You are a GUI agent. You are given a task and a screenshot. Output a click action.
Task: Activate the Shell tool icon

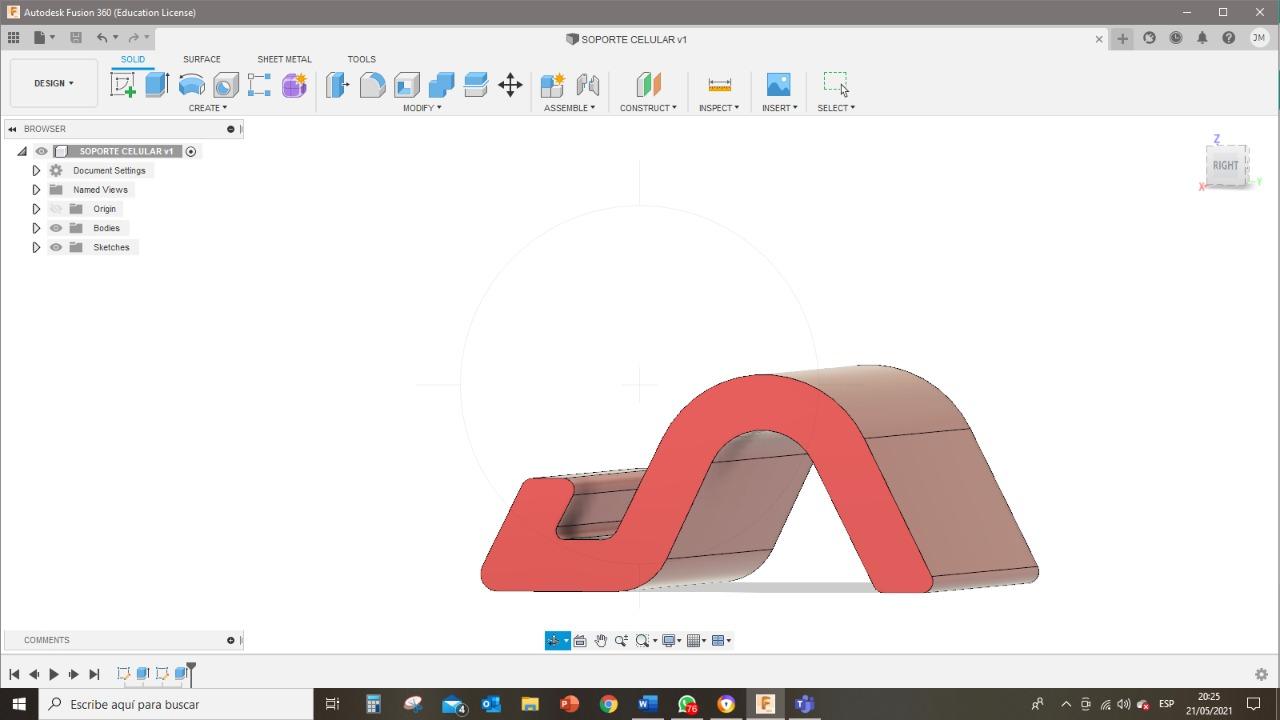point(407,85)
